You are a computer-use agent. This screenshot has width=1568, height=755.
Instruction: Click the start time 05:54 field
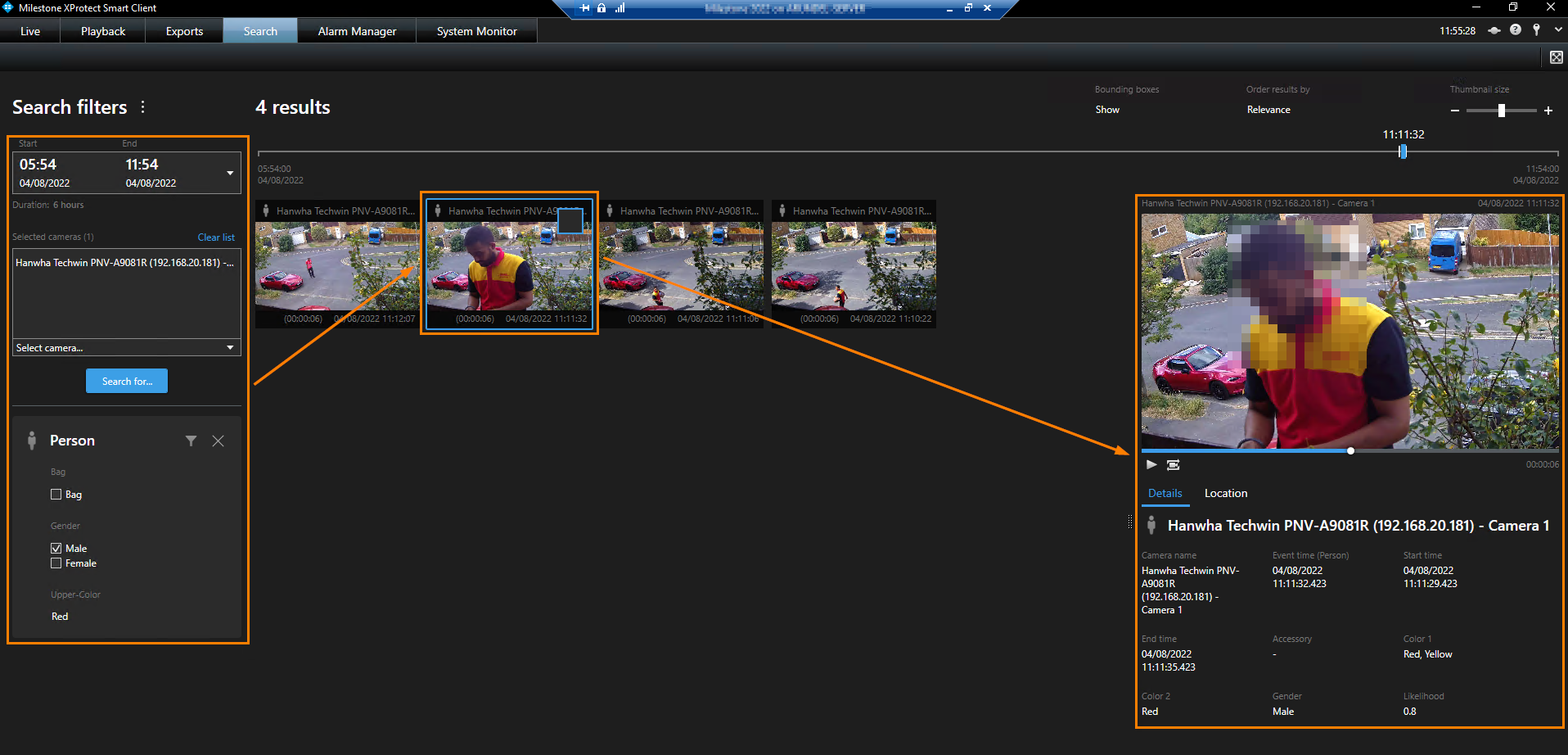pos(38,165)
